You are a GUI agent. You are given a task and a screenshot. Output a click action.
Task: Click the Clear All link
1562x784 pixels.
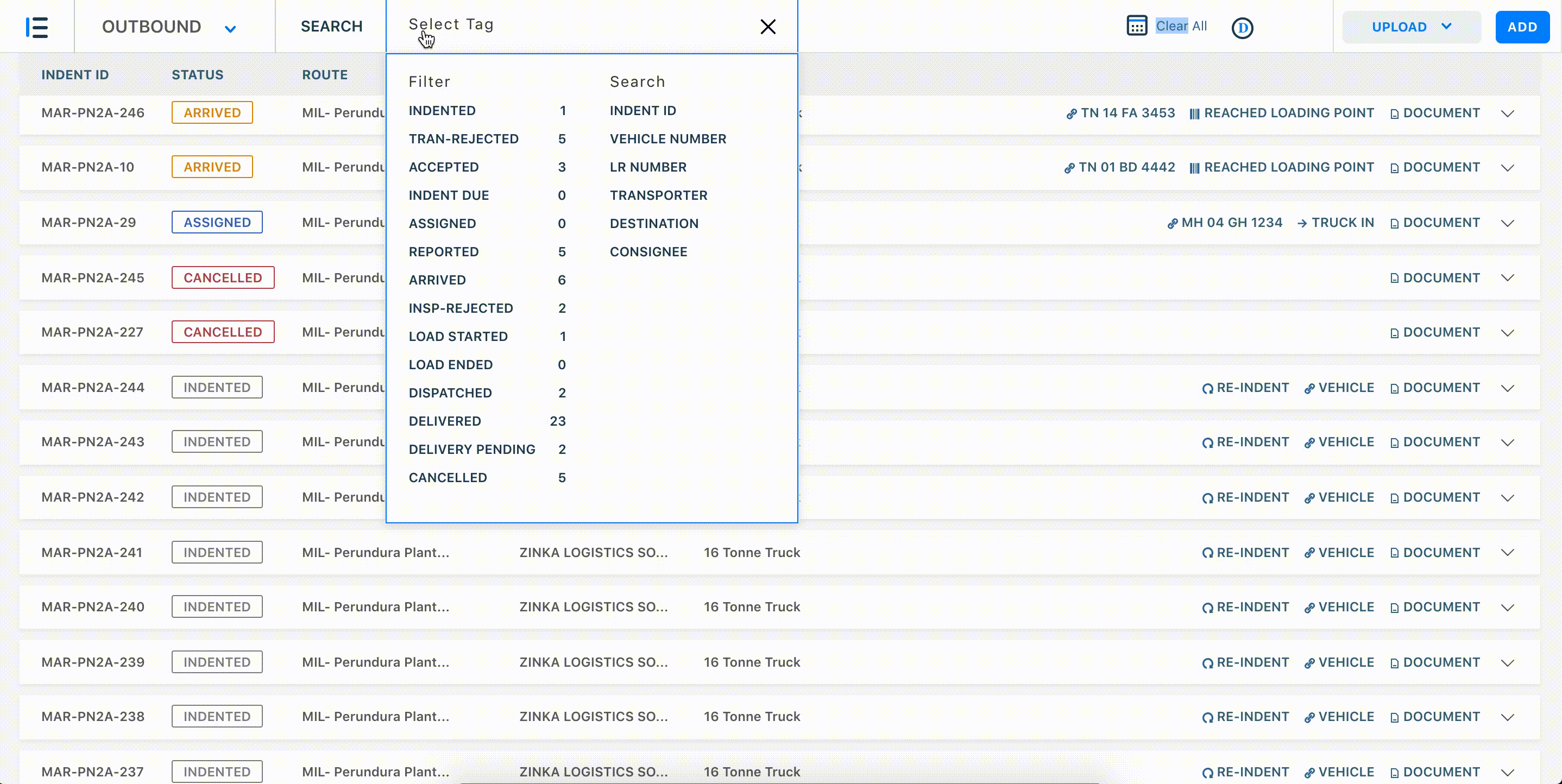(1181, 26)
